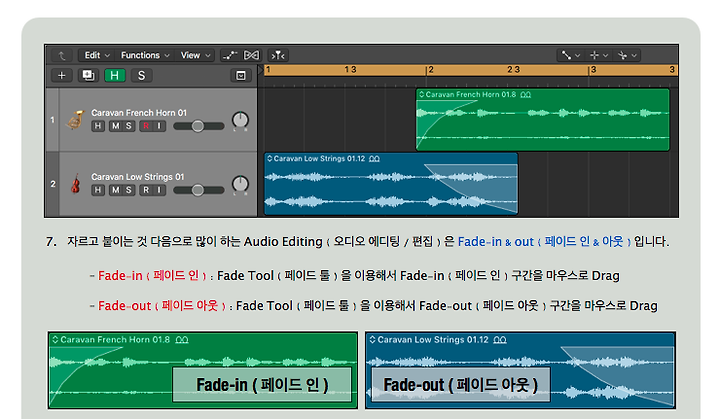
Task: Toggle the automation curve icon
Action: (x=230, y=55)
